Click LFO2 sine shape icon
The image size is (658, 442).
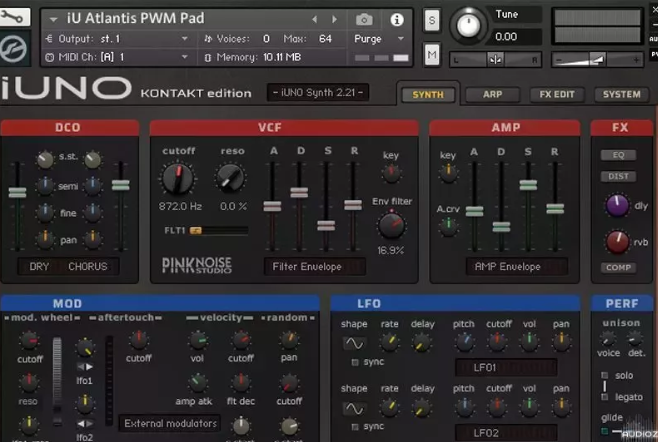[354, 408]
